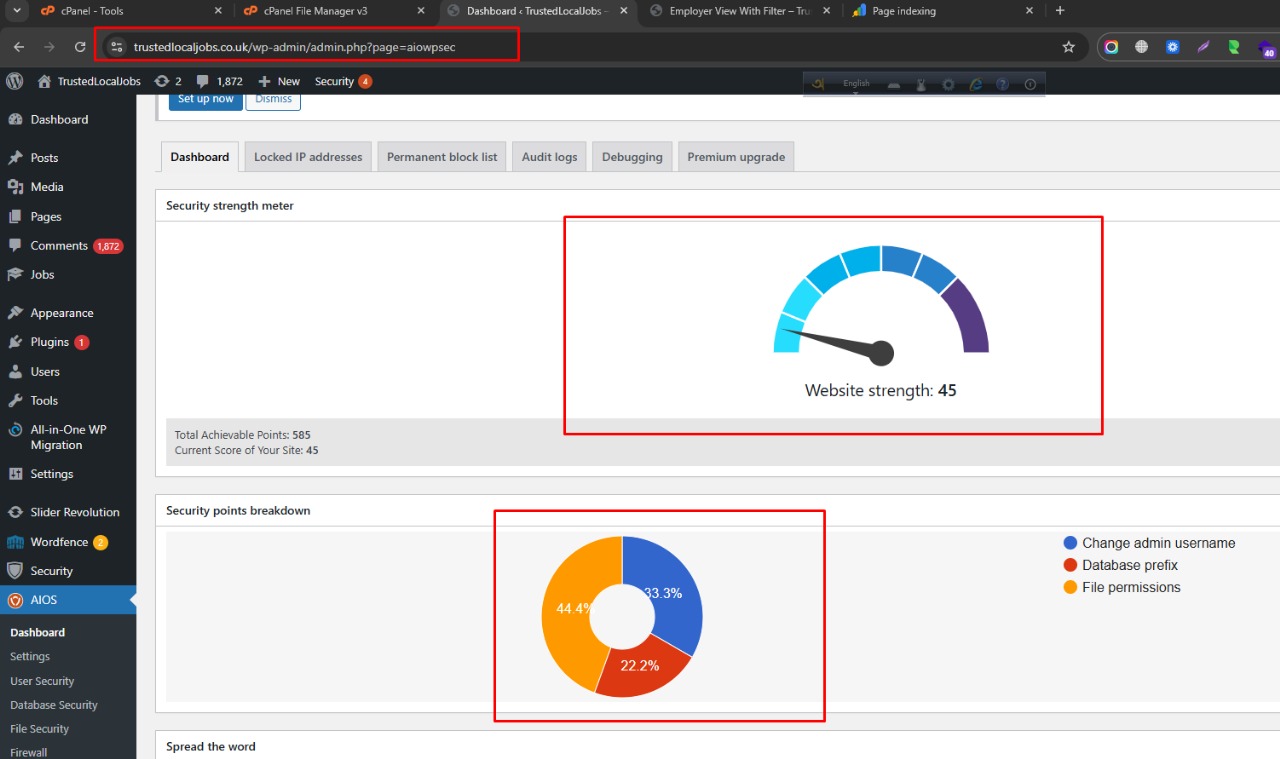Open Pages in the WordPress sidebar

point(68,216)
